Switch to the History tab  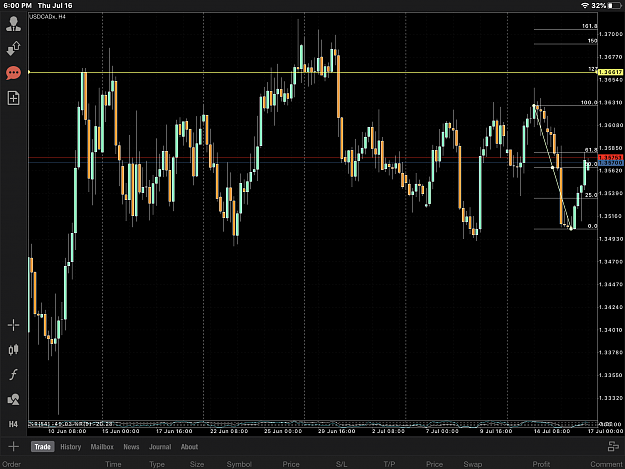coord(71,447)
